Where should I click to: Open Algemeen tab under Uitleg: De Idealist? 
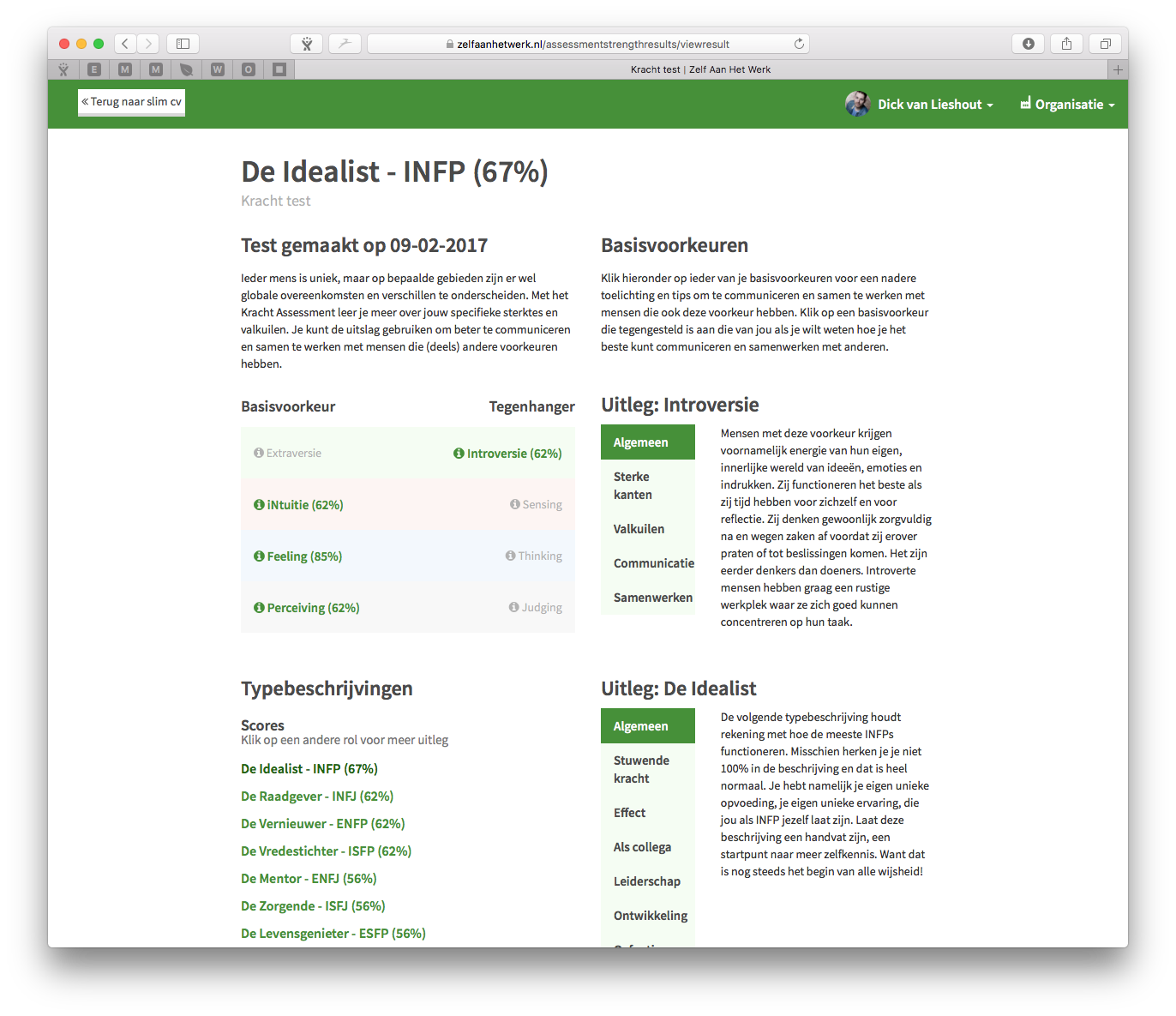click(x=648, y=726)
